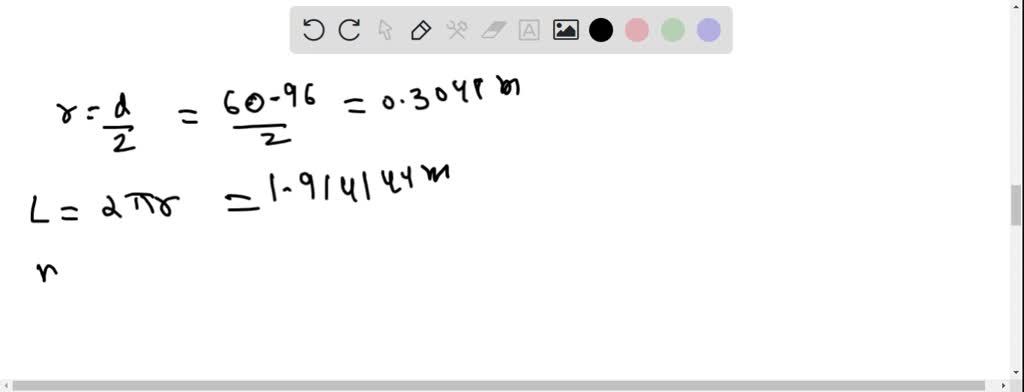Select the text box tool

(529, 30)
